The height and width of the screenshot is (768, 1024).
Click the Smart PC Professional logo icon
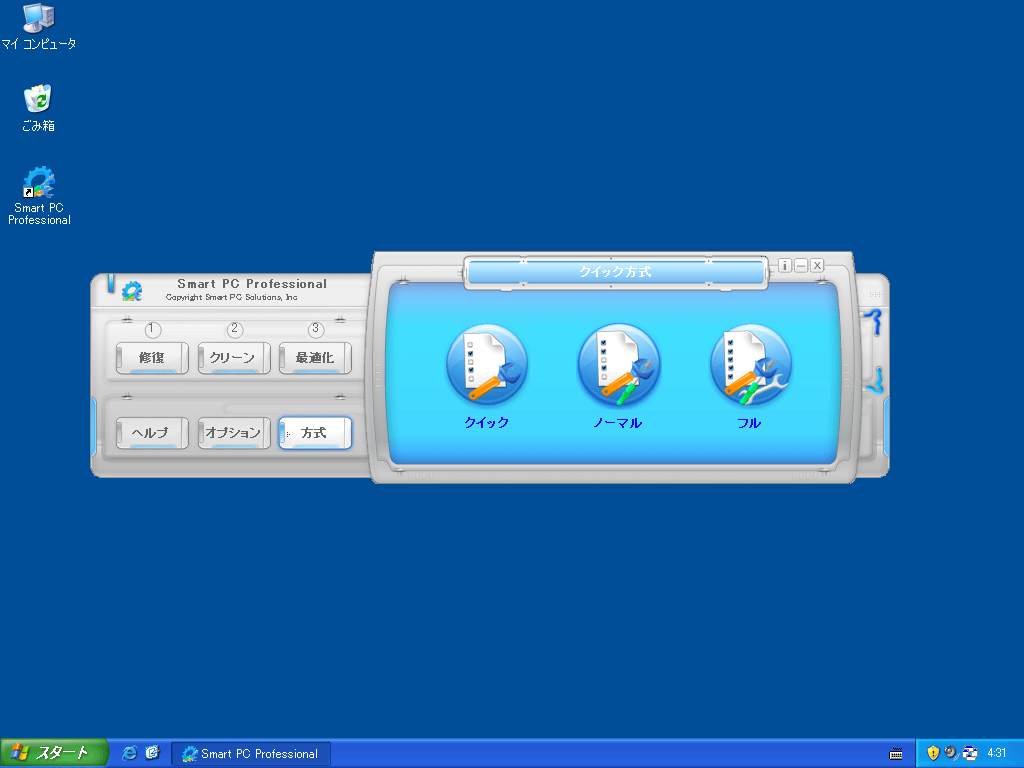pos(132,291)
